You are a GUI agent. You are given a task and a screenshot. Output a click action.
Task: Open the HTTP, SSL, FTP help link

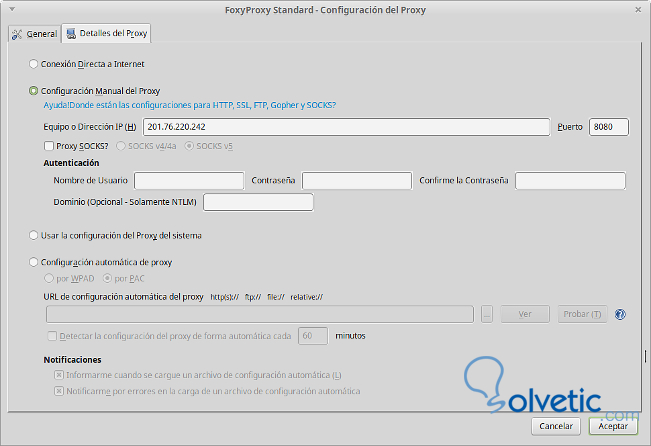pyautogui.click(x=190, y=105)
